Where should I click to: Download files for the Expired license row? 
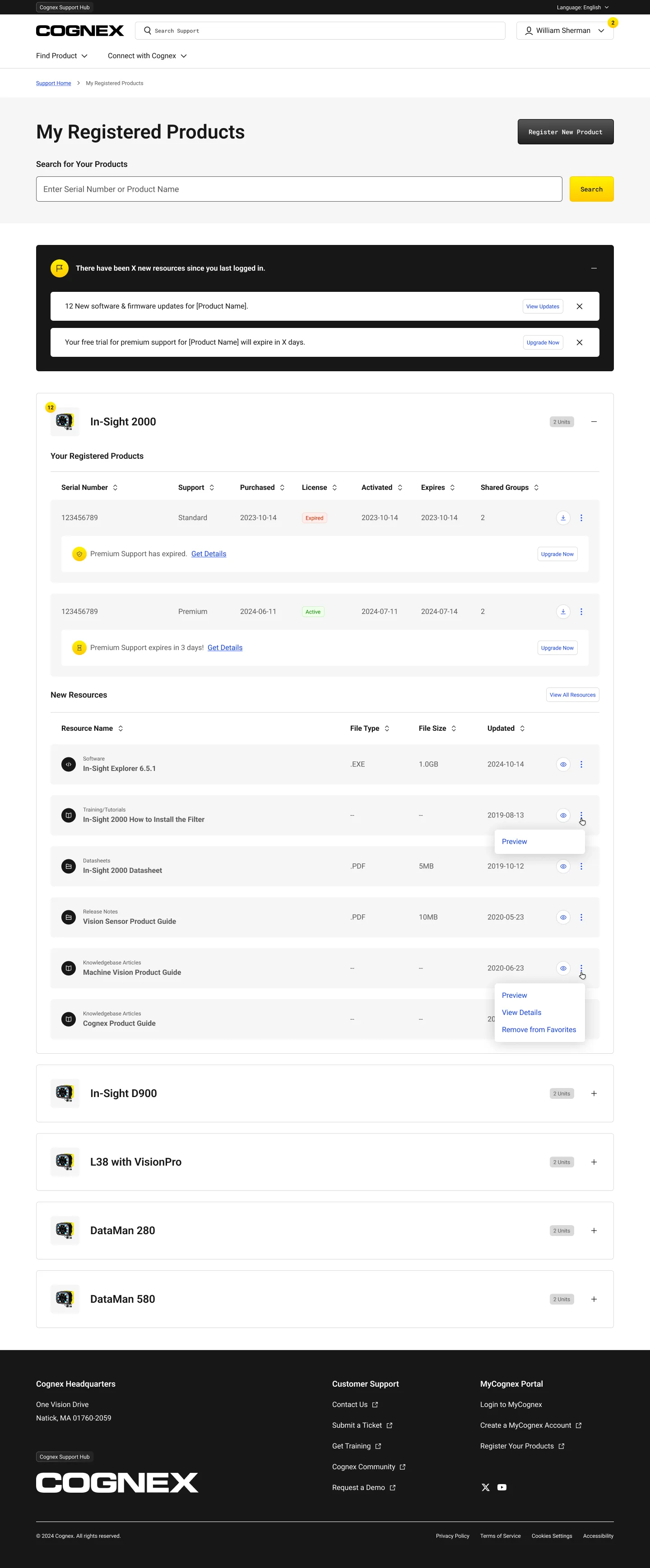point(563,518)
